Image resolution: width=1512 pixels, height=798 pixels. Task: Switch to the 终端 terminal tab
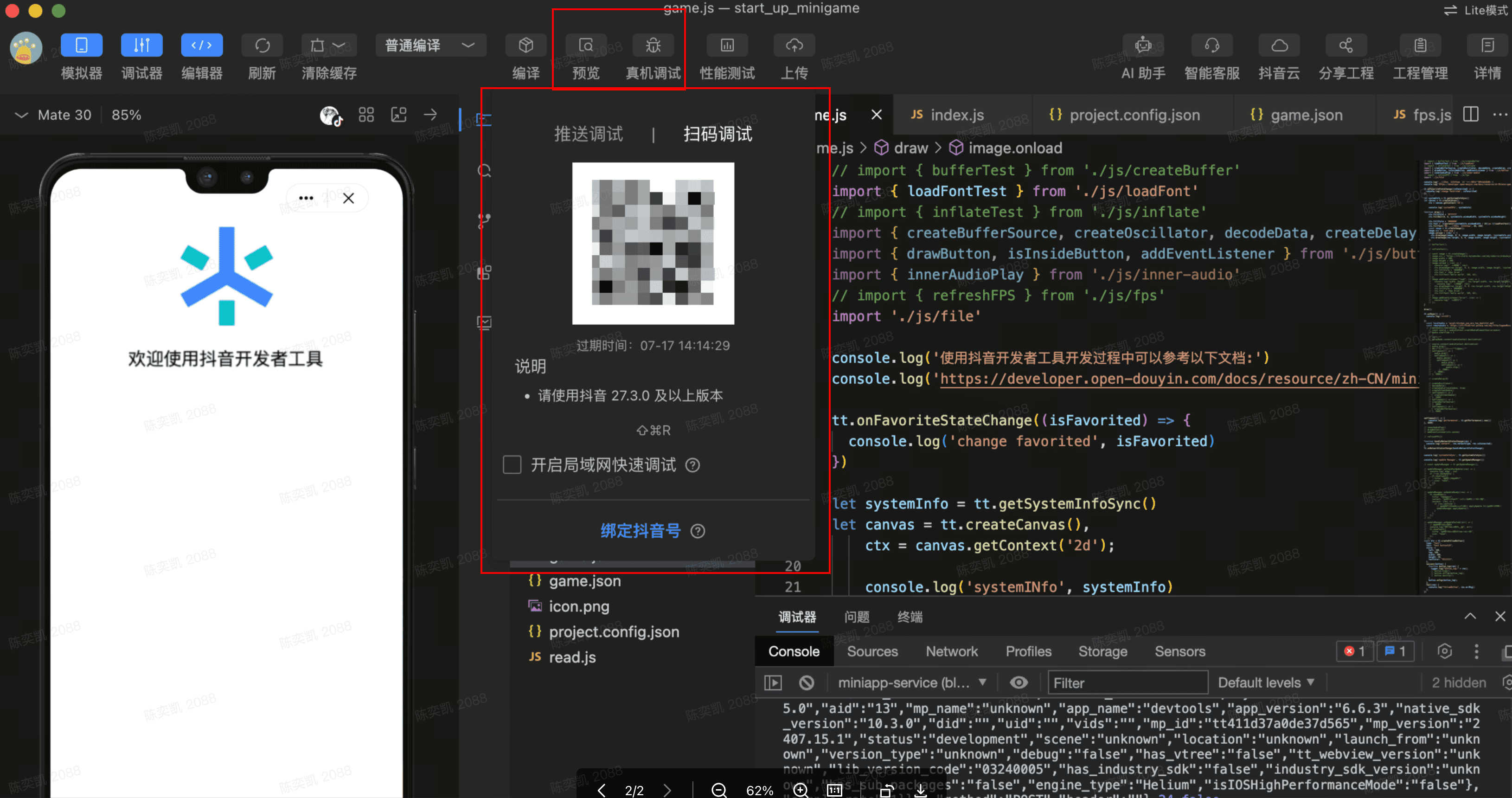910,617
